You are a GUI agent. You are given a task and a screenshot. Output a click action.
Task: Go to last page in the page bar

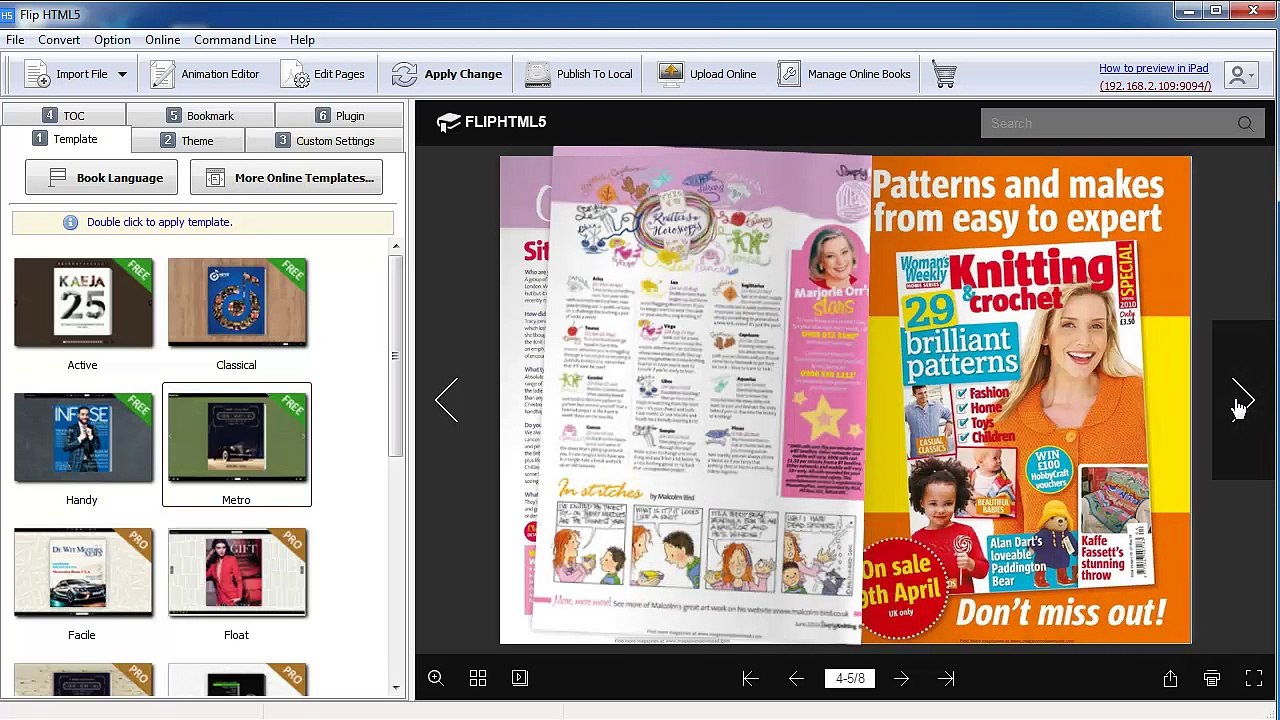[946, 679]
